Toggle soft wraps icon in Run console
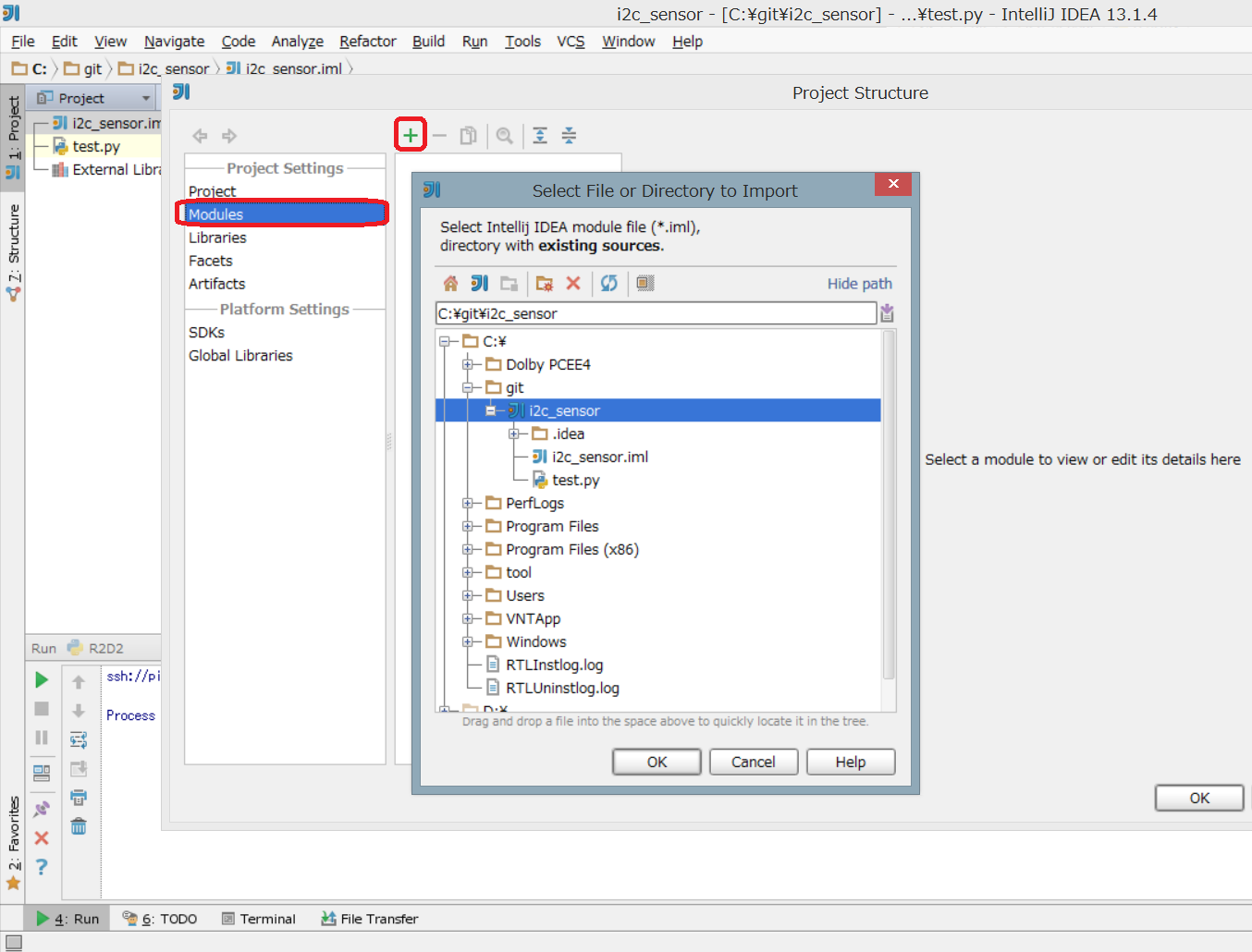 79,739
